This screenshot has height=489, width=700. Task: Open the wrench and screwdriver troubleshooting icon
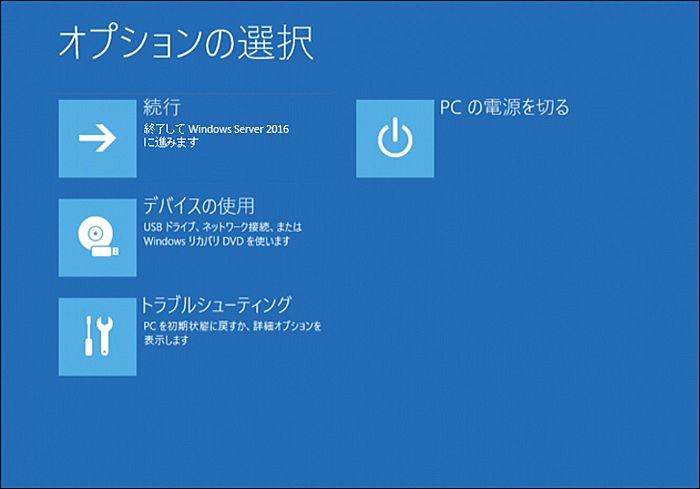[97, 337]
